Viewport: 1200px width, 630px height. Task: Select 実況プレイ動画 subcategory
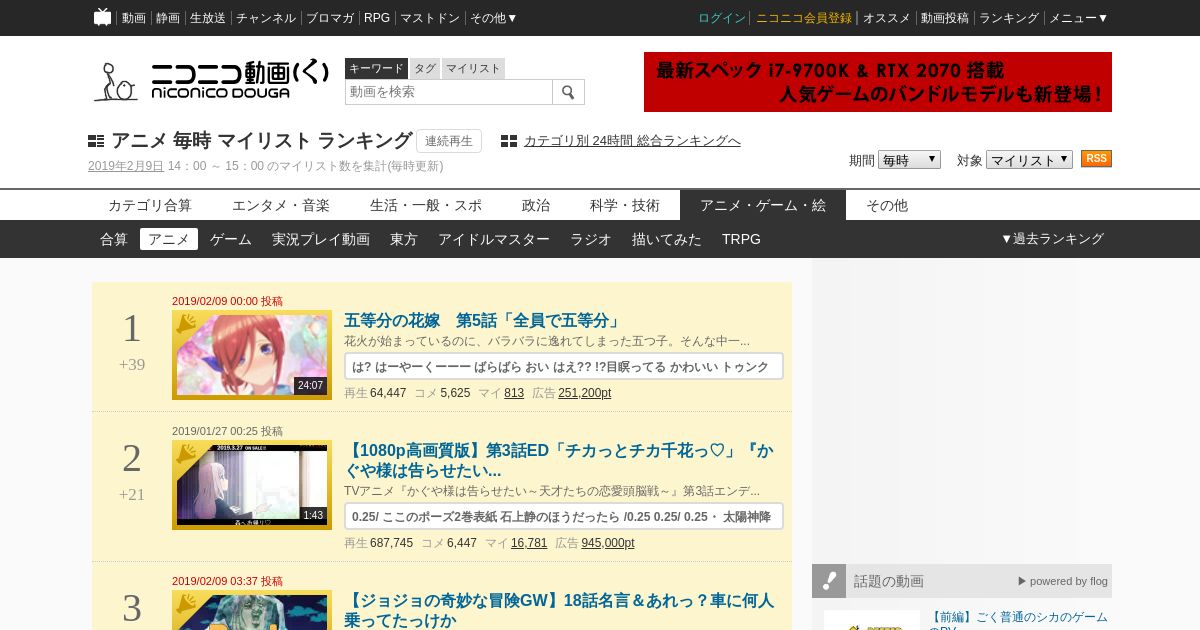click(321, 239)
